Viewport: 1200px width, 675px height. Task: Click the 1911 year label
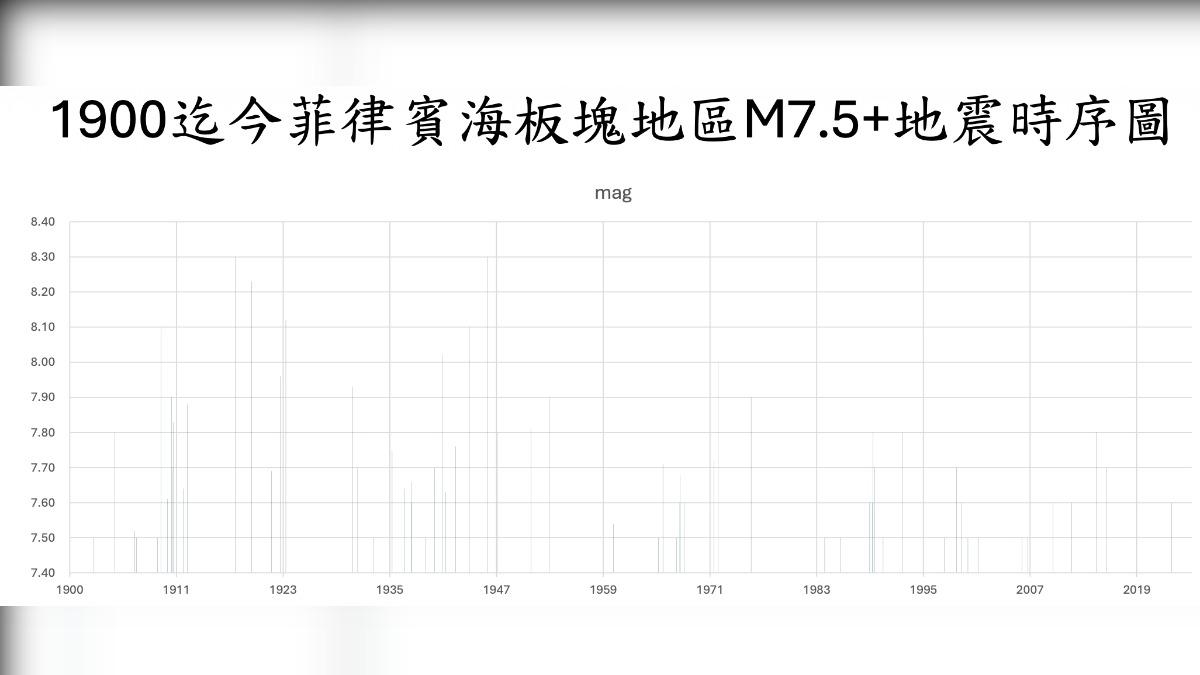click(176, 590)
